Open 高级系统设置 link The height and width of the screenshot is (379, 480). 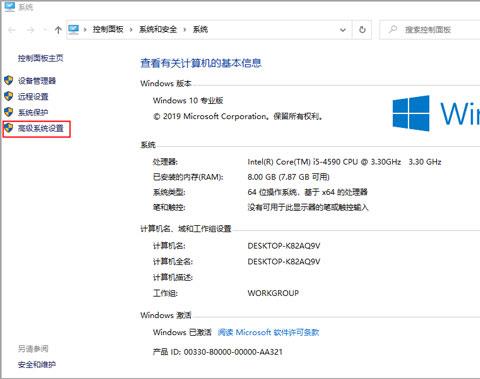(41, 128)
